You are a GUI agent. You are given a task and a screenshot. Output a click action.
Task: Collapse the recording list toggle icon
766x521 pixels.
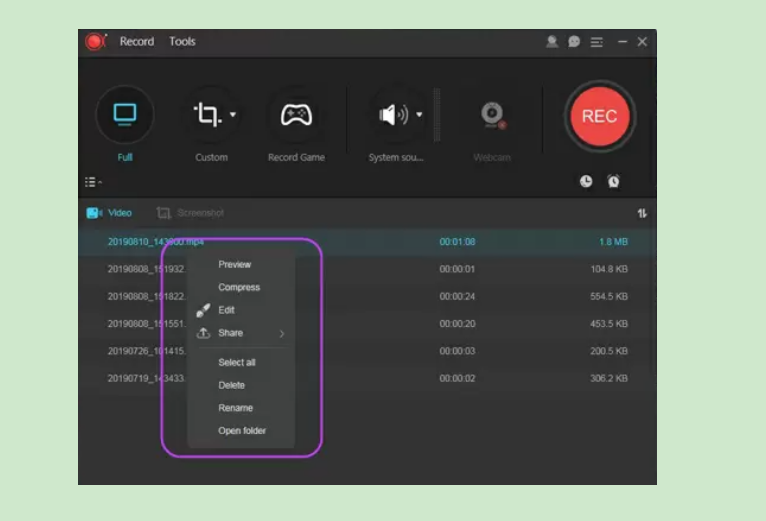click(93, 182)
